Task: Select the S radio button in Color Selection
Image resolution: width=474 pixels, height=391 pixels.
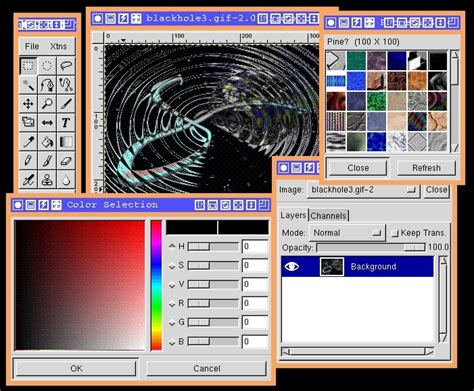Action: (x=172, y=266)
